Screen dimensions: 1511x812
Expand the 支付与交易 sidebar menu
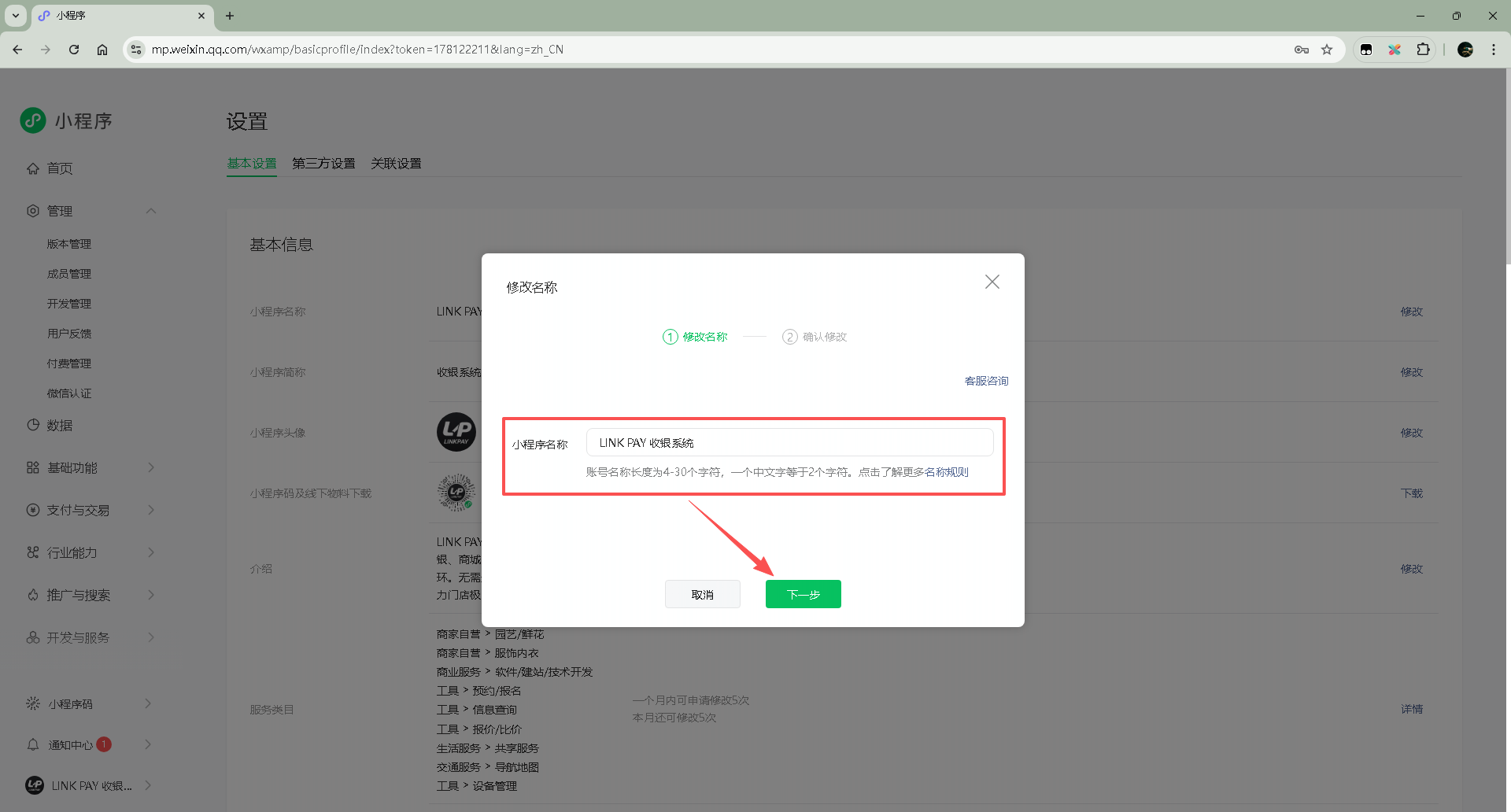tap(151, 510)
